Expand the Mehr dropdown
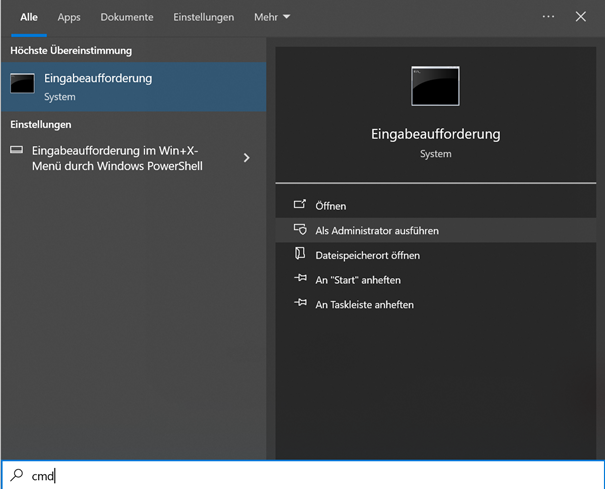605x489 pixels. click(272, 17)
